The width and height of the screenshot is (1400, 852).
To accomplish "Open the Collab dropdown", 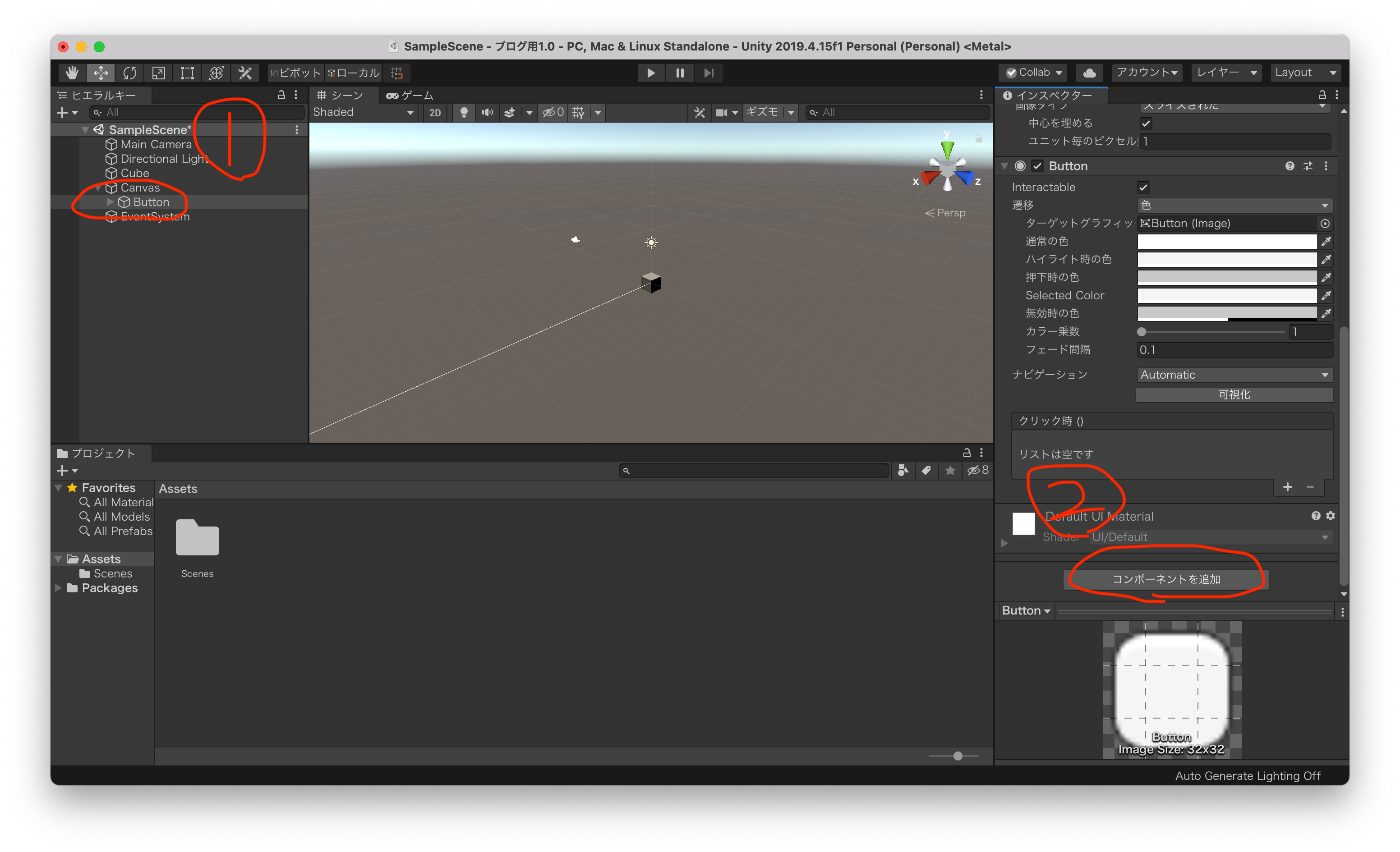I will coord(1033,73).
